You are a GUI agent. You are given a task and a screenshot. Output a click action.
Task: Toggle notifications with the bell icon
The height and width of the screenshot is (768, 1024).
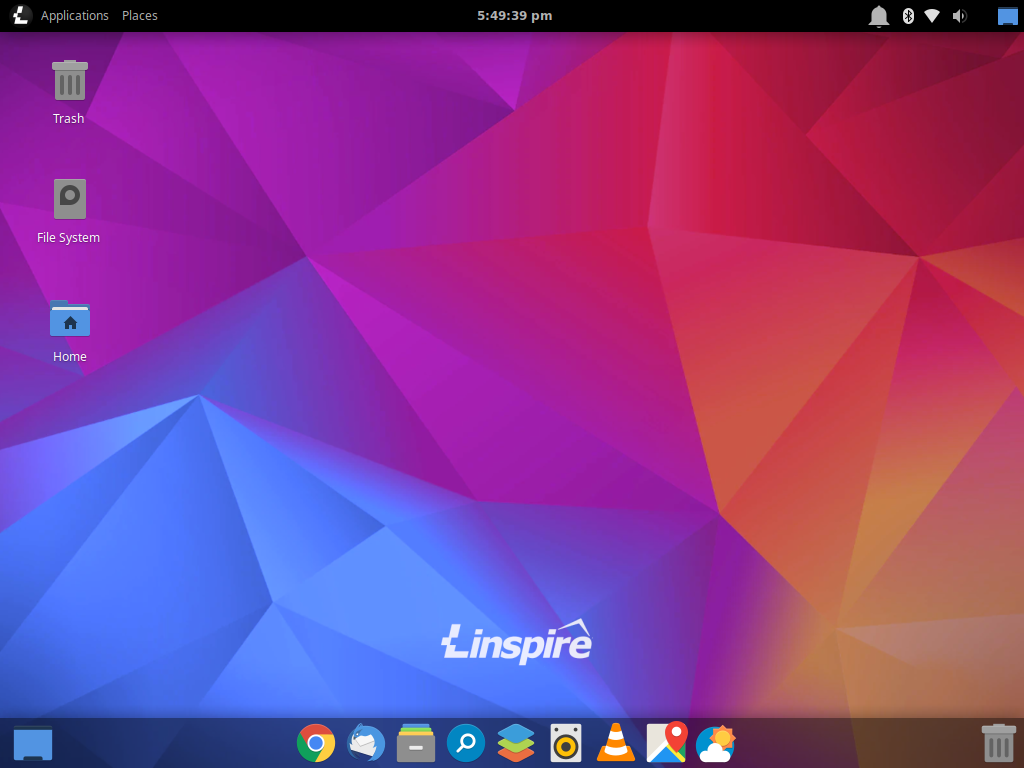click(x=878, y=15)
